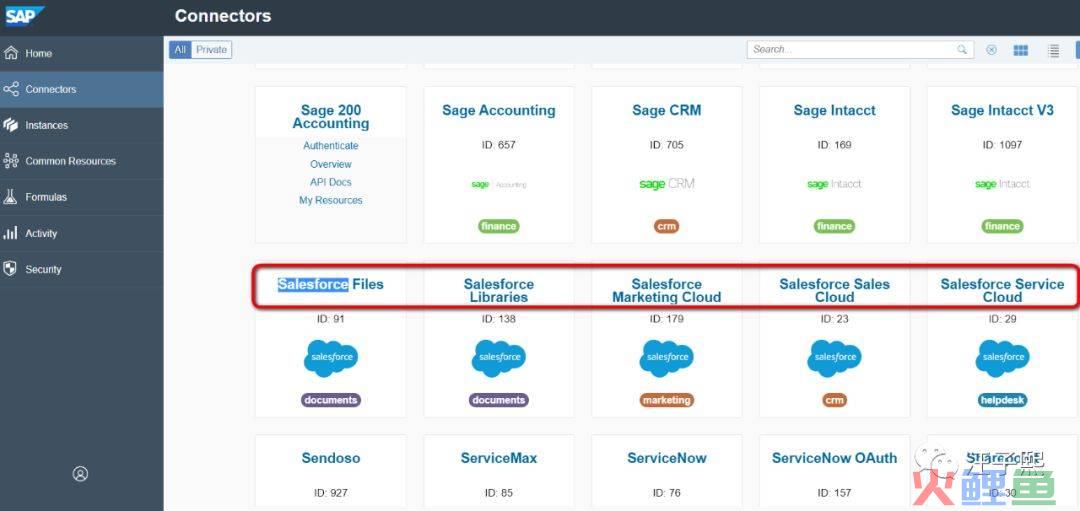Viewport: 1080px width, 511px height.
Task: Open the Common Resources menu item
Action: tap(70, 161)
